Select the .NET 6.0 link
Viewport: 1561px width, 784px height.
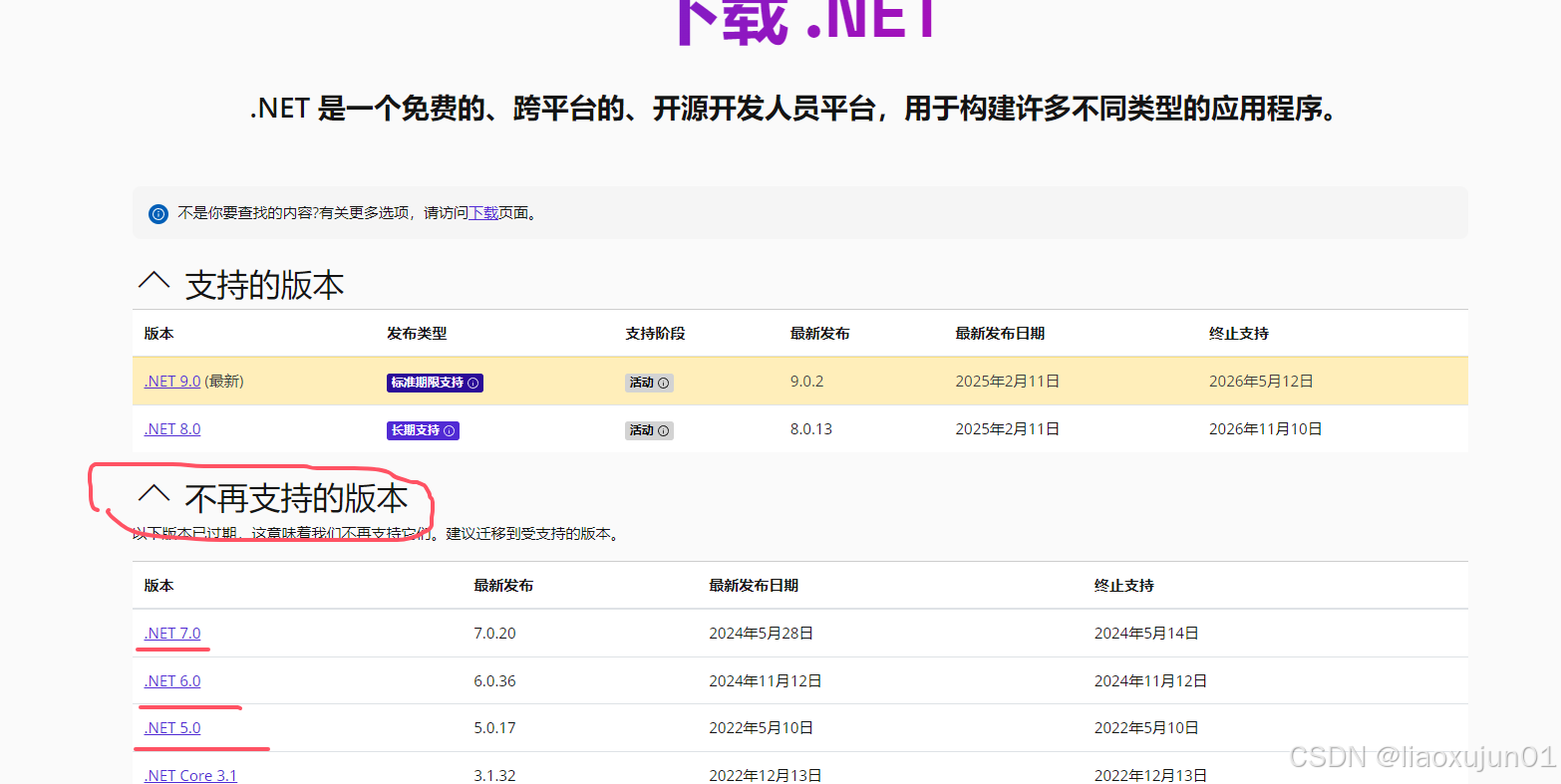point(172,681)
